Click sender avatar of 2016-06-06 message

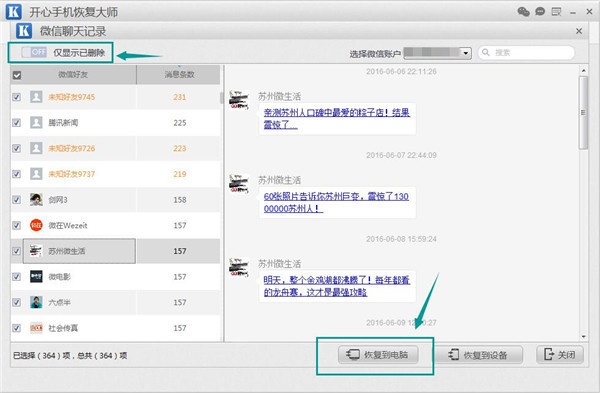[239, 100]
